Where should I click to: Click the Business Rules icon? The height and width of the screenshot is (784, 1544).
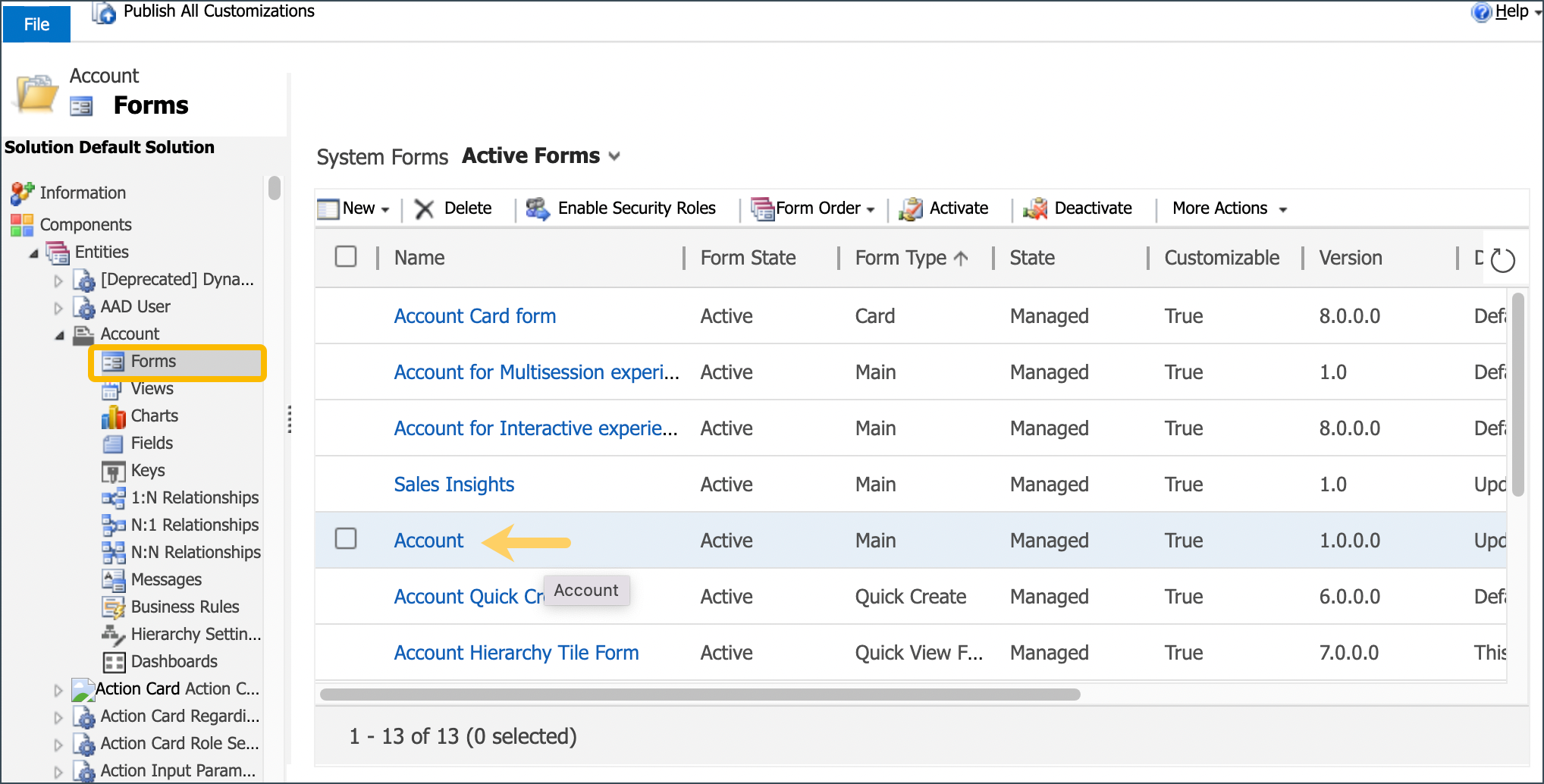pyautogui.click(x=113, y=607)
